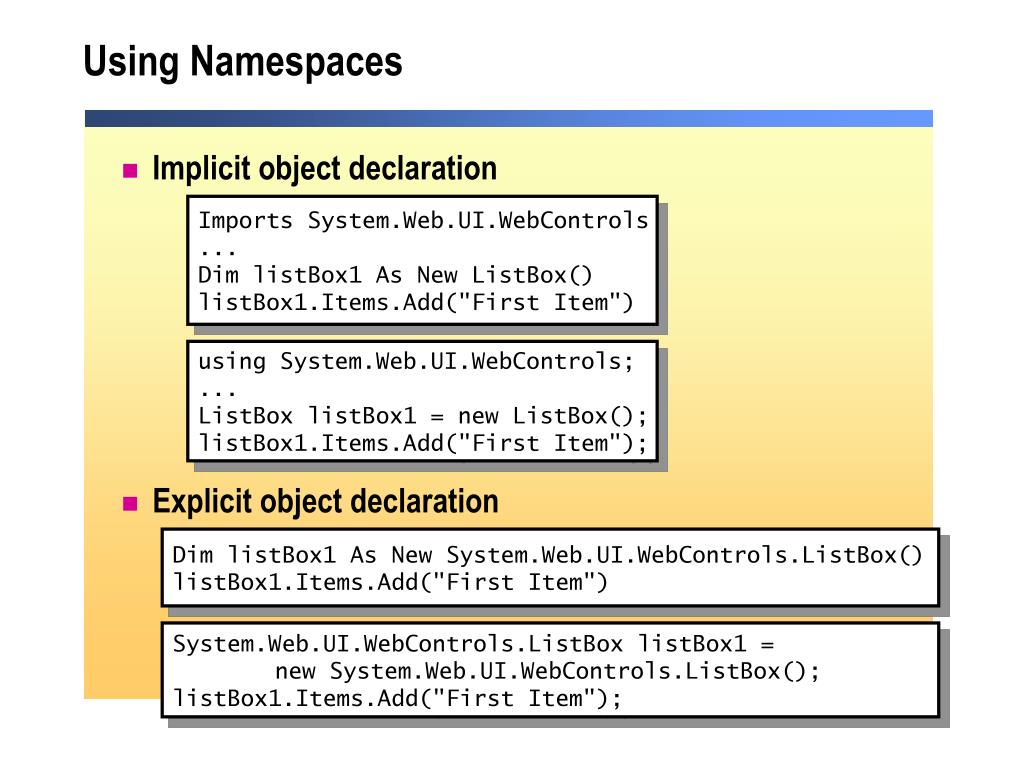Screen dimensions: 1024x768
Task: Click the 'Imports System.Web.UI.WebControls' code line
Action: pyautogui.click(x=423, y=220)
